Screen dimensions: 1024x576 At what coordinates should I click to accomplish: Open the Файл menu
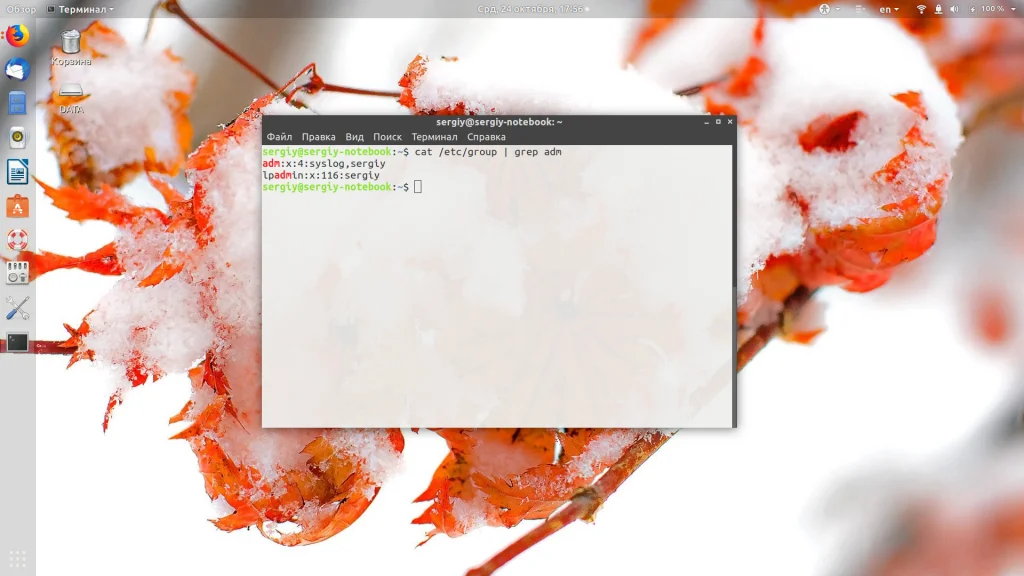[x=279, y=136]
